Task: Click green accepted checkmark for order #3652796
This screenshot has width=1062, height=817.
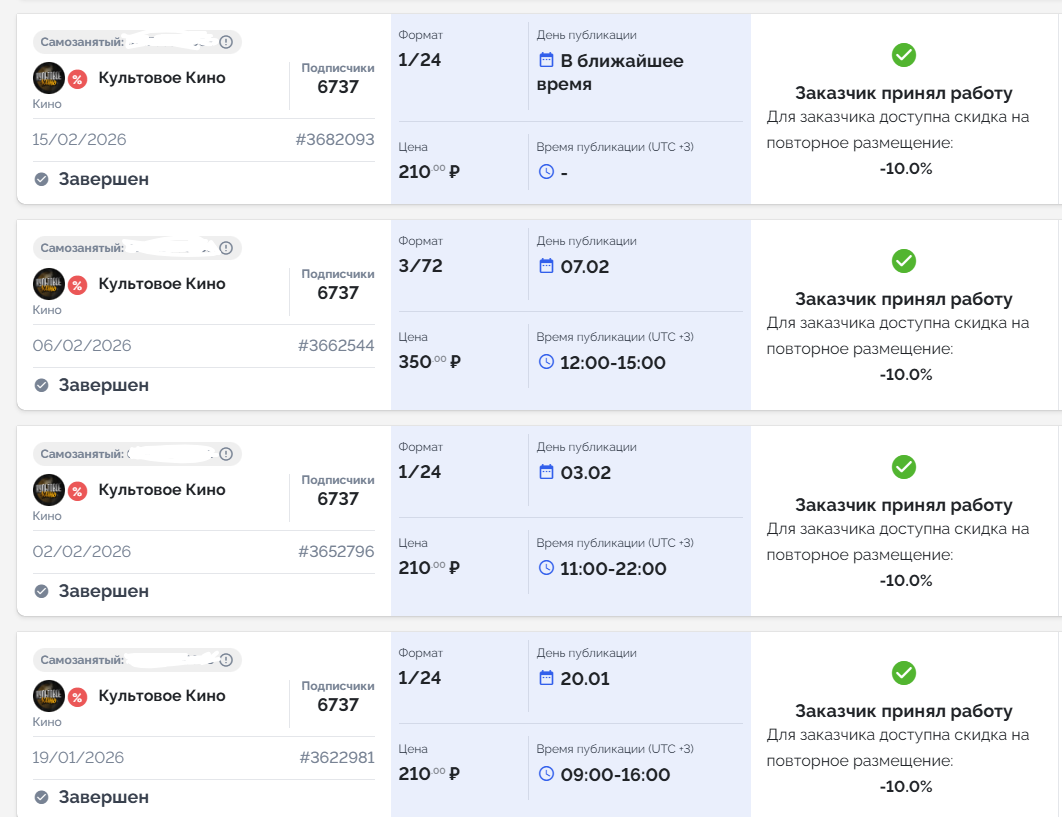Action: click(904, 467)
